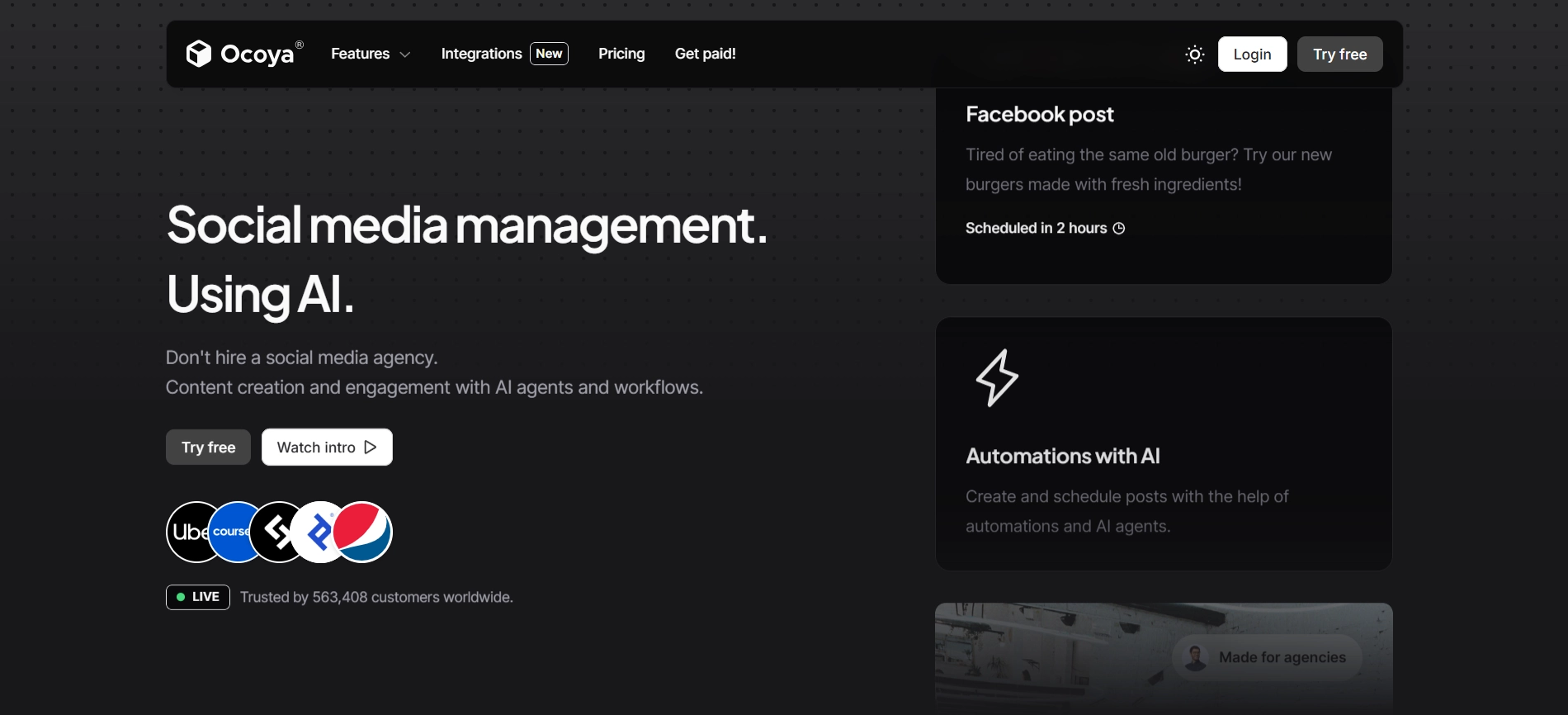Click the clock icon next to Scheduled
The height and width of the screenshot is (715, 1568).
[x=1119, y=229]
